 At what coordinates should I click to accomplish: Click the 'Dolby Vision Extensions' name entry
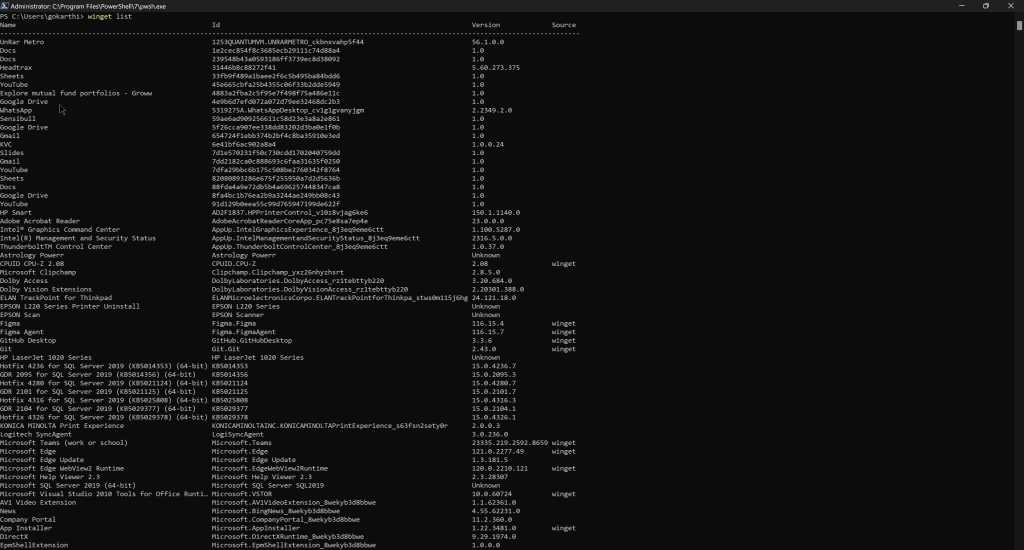(46, 289)
